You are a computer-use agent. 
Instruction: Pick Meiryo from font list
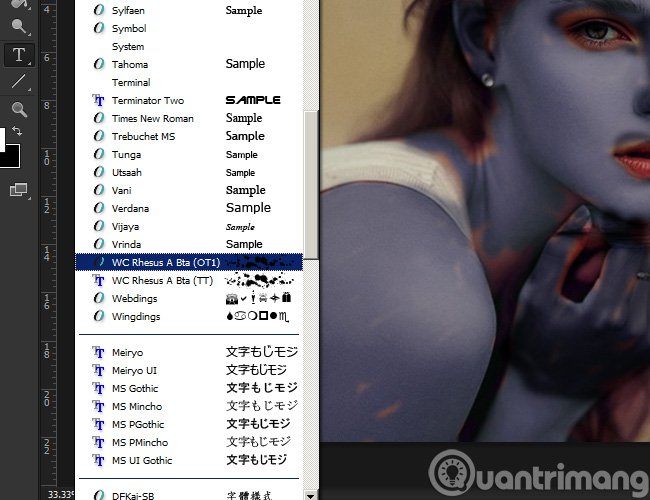pyautogui.click(x=189, y=352)
